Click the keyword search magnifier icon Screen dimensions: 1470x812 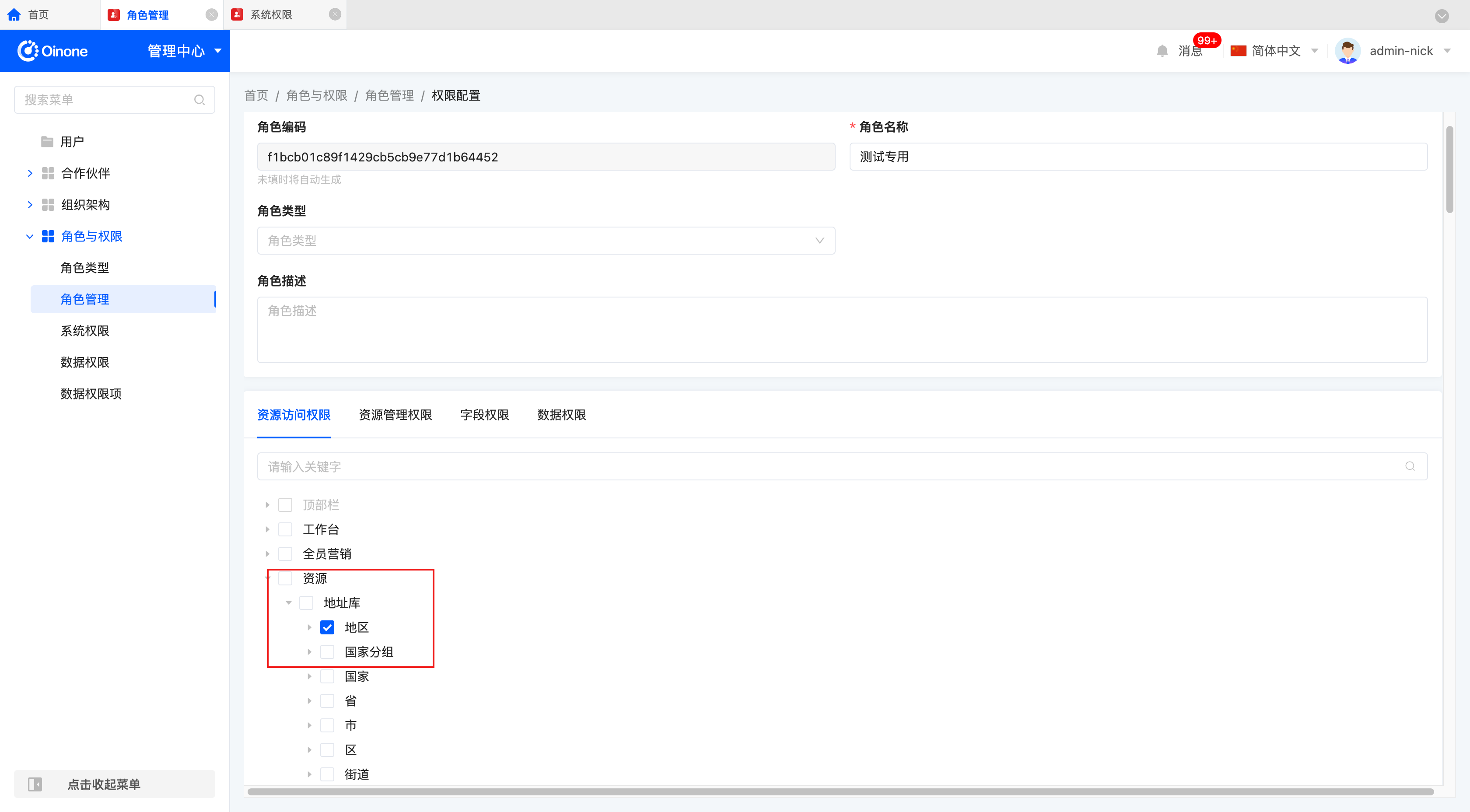[1410, 466]
